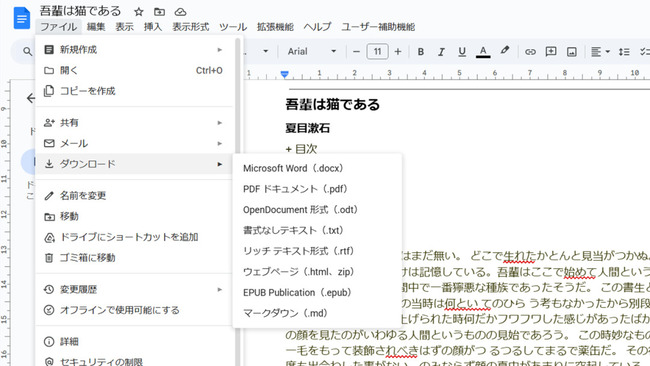Select 名前を変更 menu entry
Image resolution: width=650 pixels, height=366 pixels.
click(x=133, y=196)
